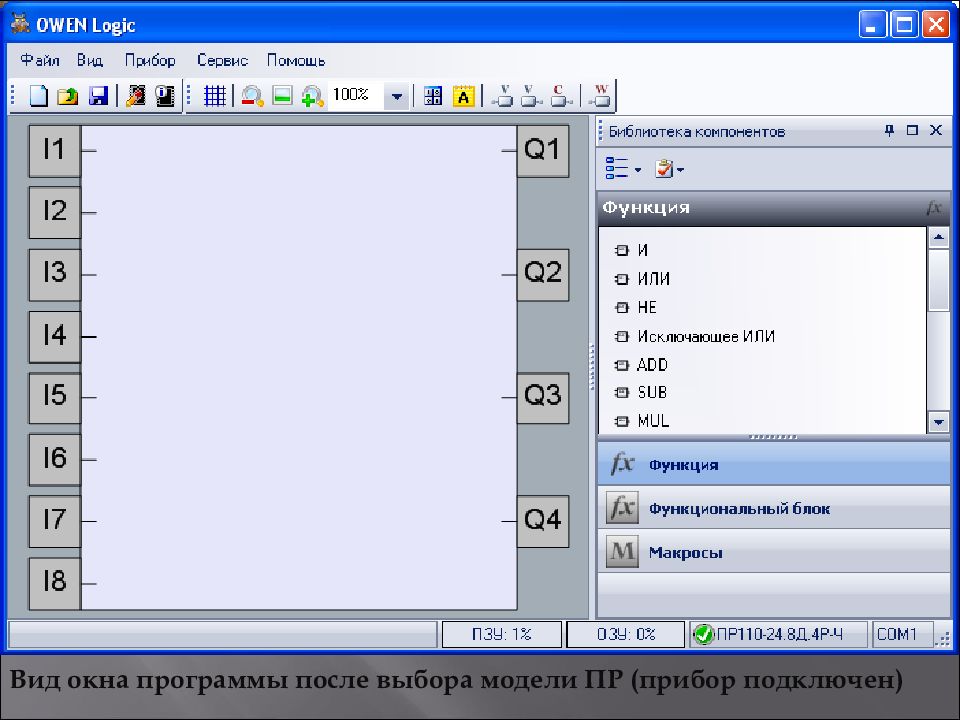Create a new project with the blank page icon
The width and height of the screenshot is (960, 720).
pyautogui.click(x=39, y=96)
